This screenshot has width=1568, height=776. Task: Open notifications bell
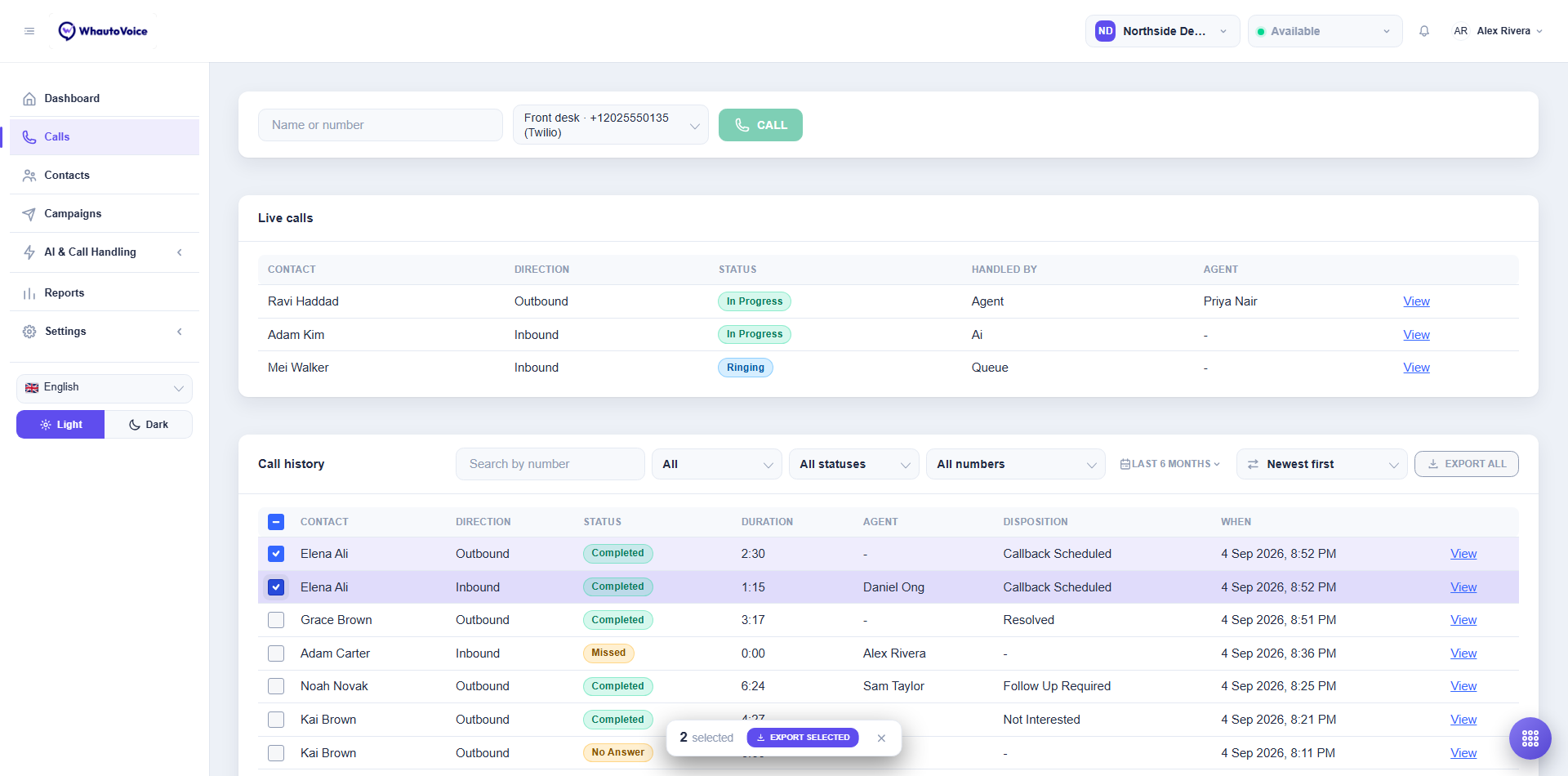pos(1424,31)
